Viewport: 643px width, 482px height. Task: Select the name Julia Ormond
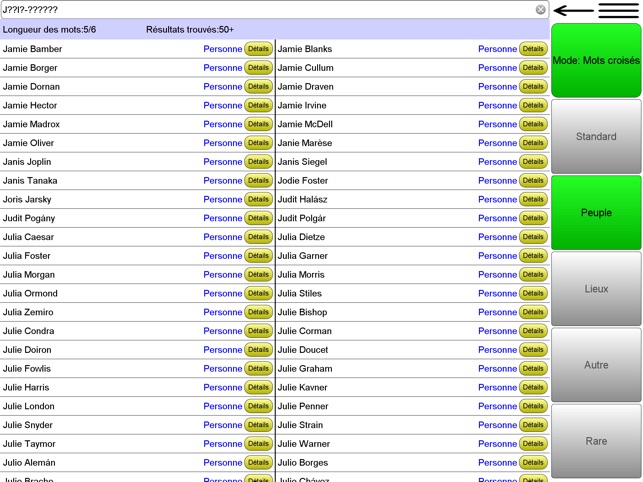[x=30, y=293]
